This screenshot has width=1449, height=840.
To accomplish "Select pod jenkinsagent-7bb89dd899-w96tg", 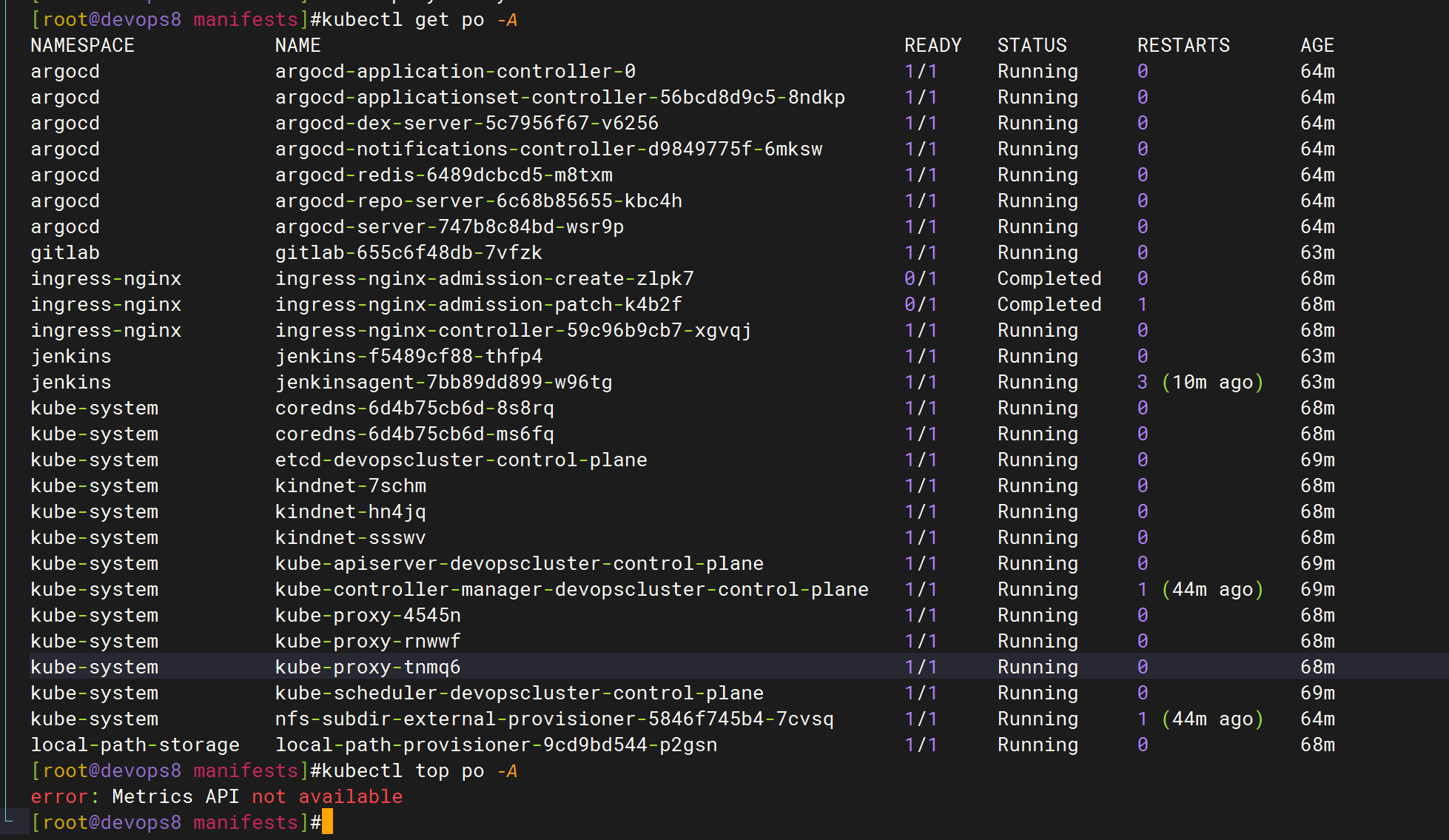I will tap(444, 382).
